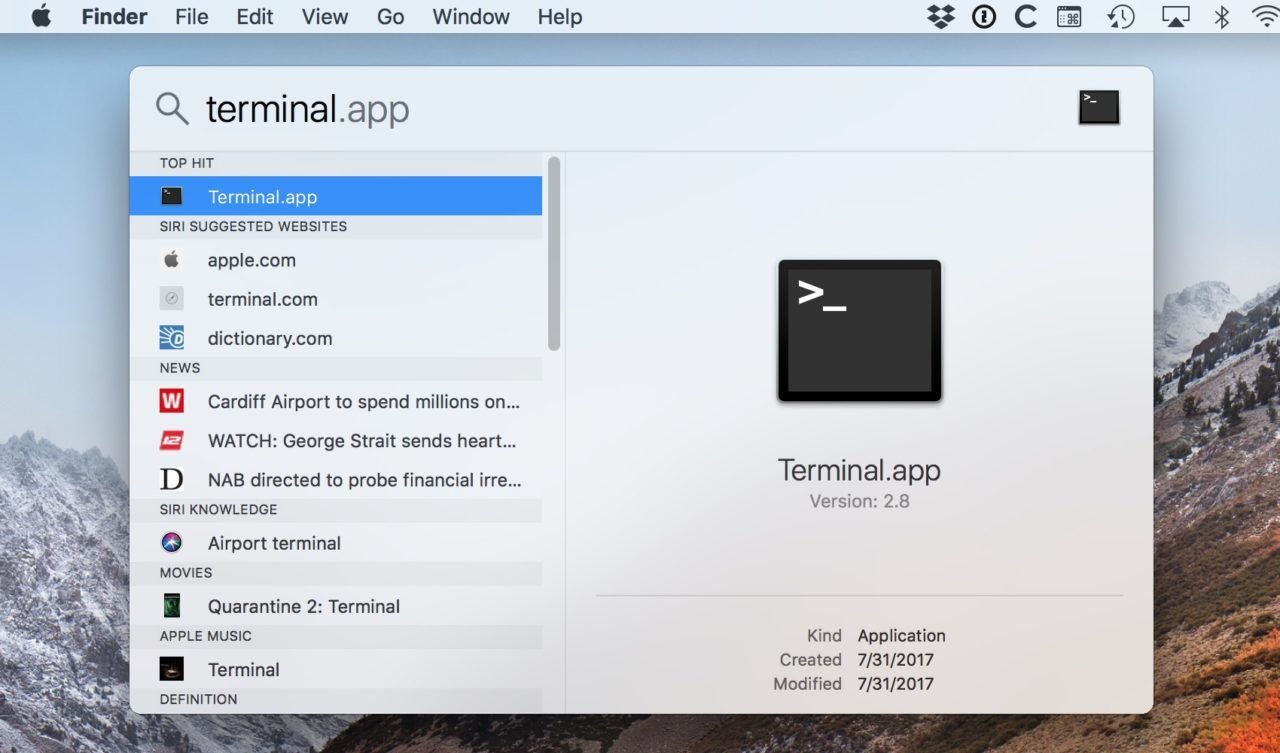Image resolution: width=1280 pixels, height=753 pixels.
Task: Open the Time Machine menu bar icon
Action: [1121, 17]
